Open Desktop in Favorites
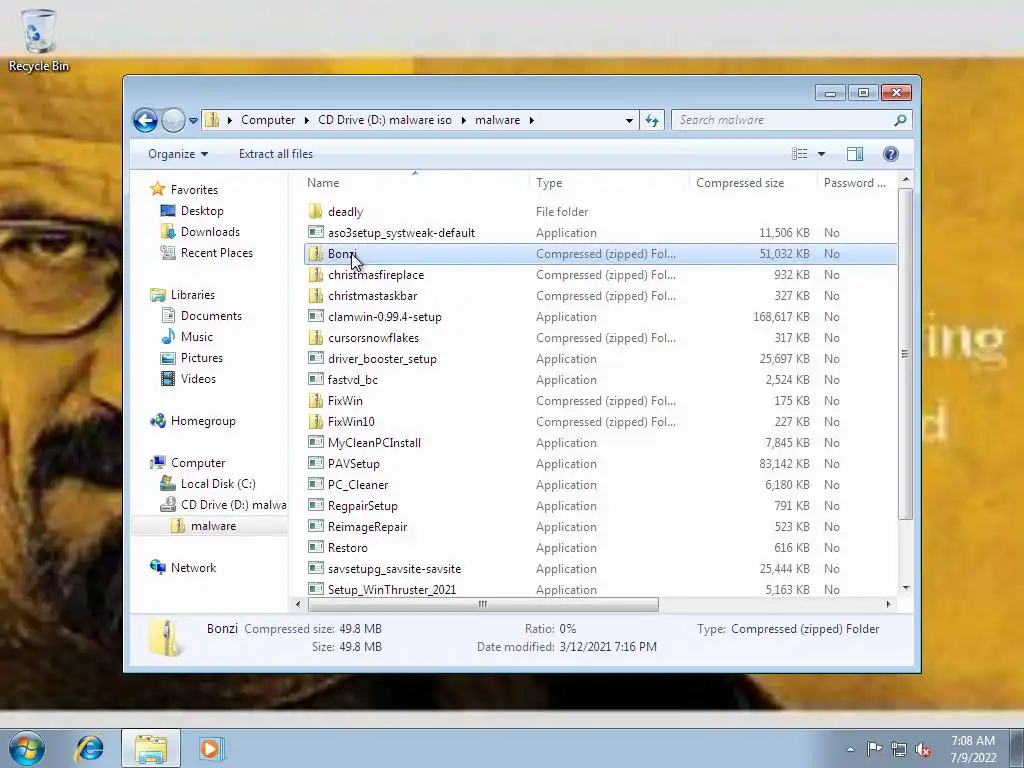This screenshot has width=1024, height=768. point(202,211)
